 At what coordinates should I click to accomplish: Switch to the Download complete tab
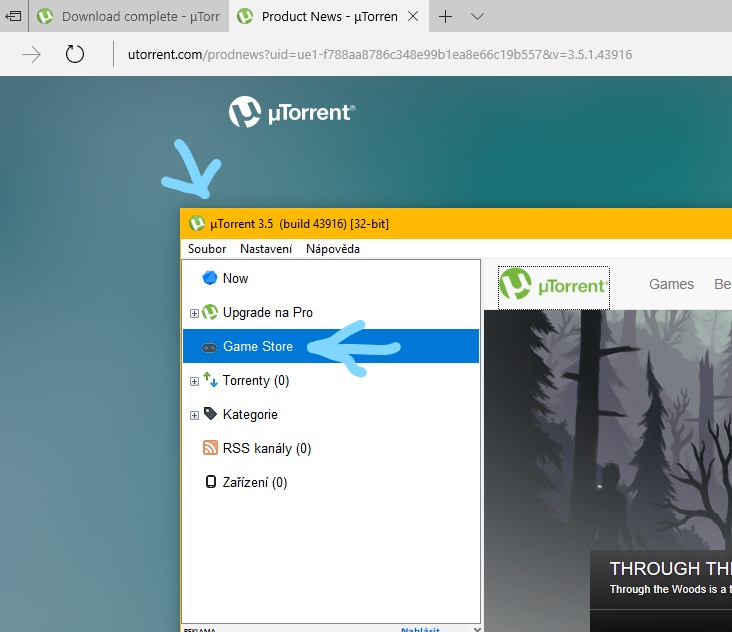129,16
